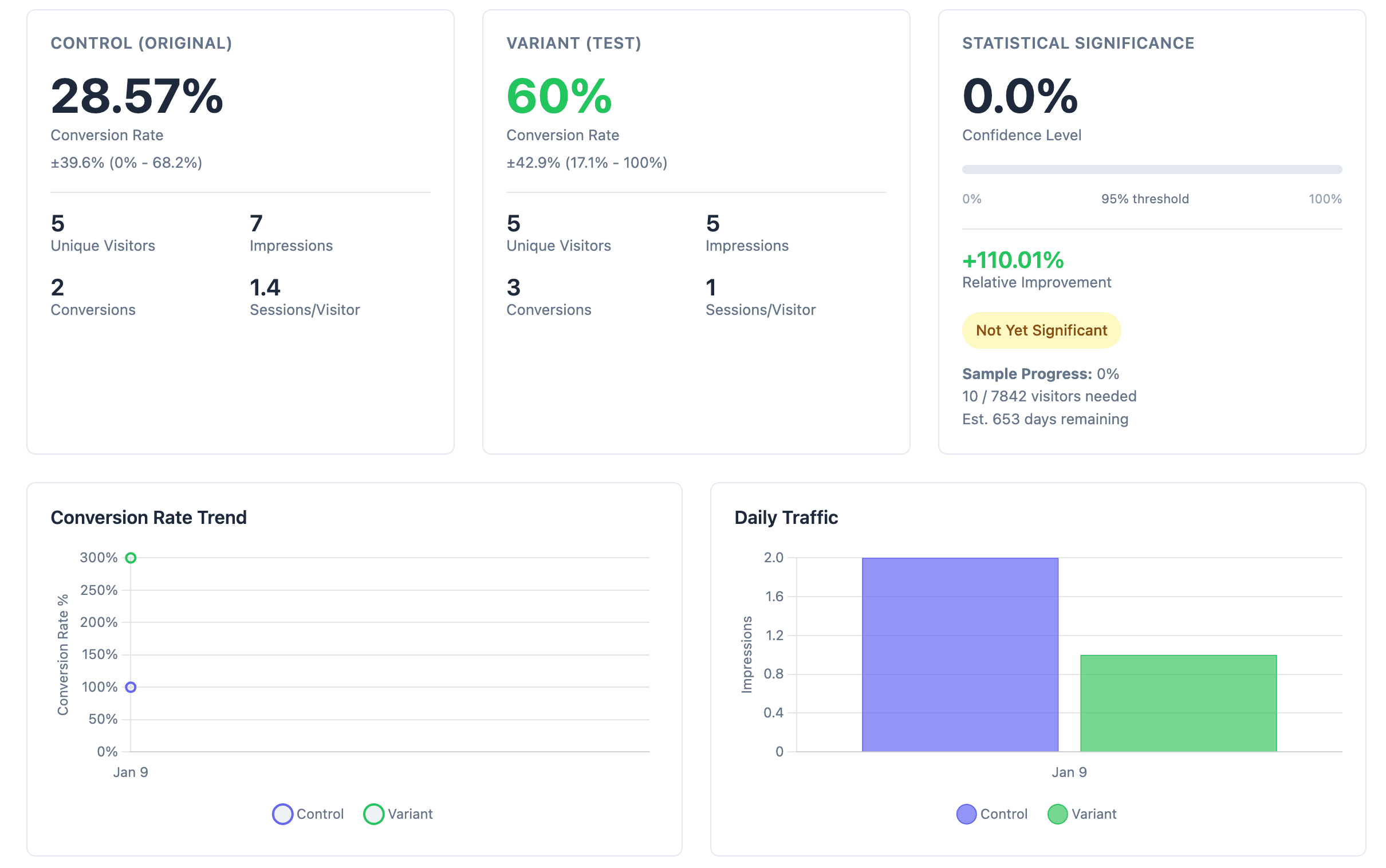The height and width of the screenshot is (868, 1386).
Task: Click the Jan 9 label under Daily Traffic
Action: 1069,772
